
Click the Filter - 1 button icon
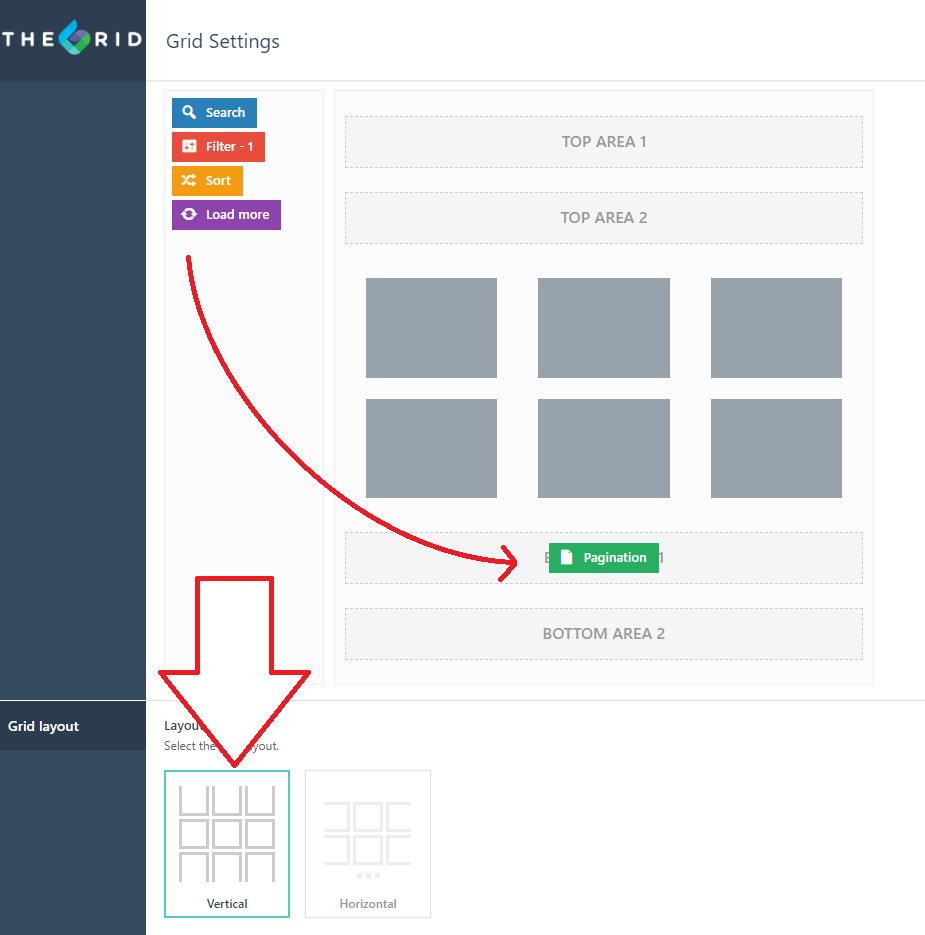[x=188, y=146]
